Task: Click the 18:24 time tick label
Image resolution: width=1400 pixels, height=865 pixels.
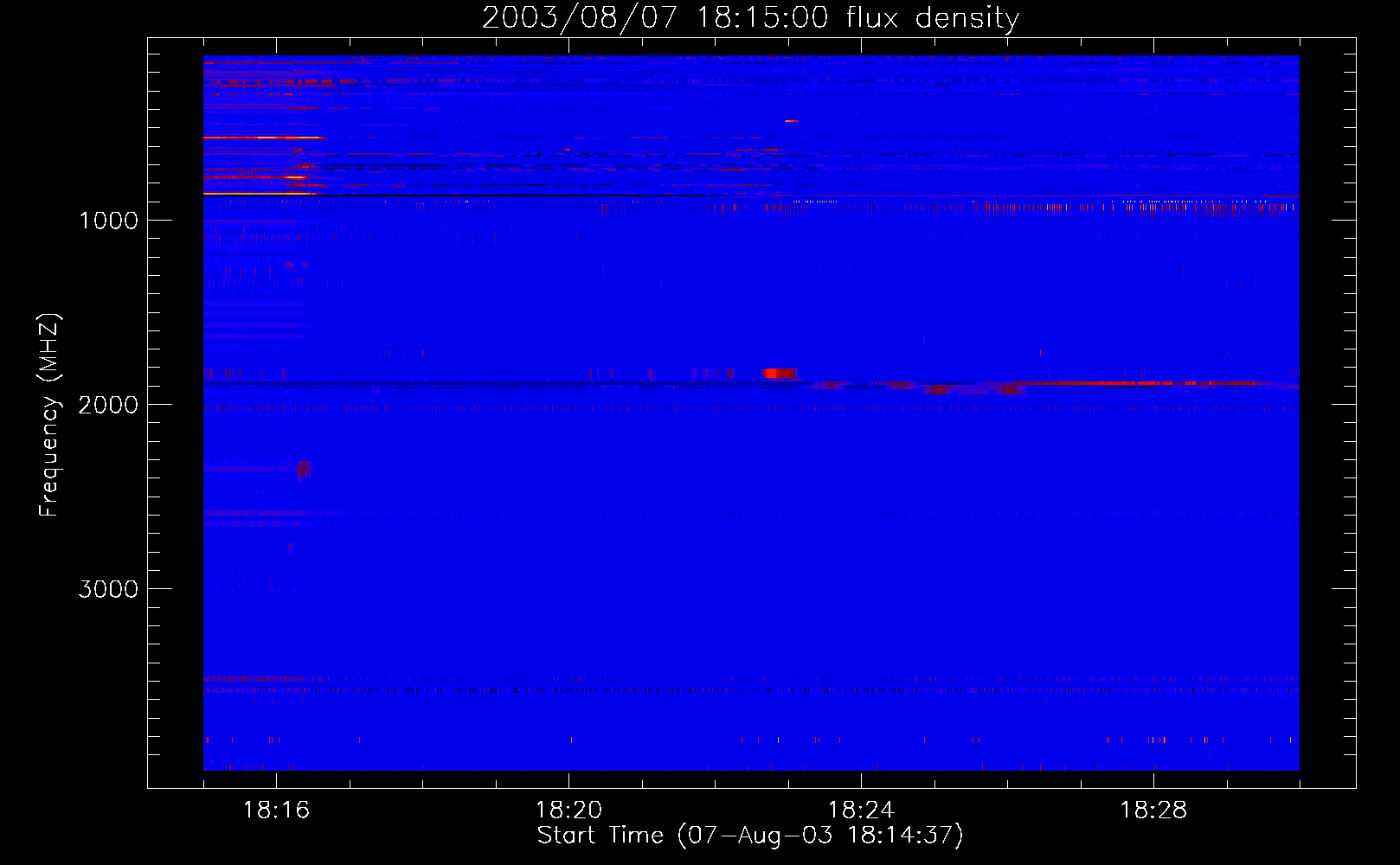Action: 861,810
